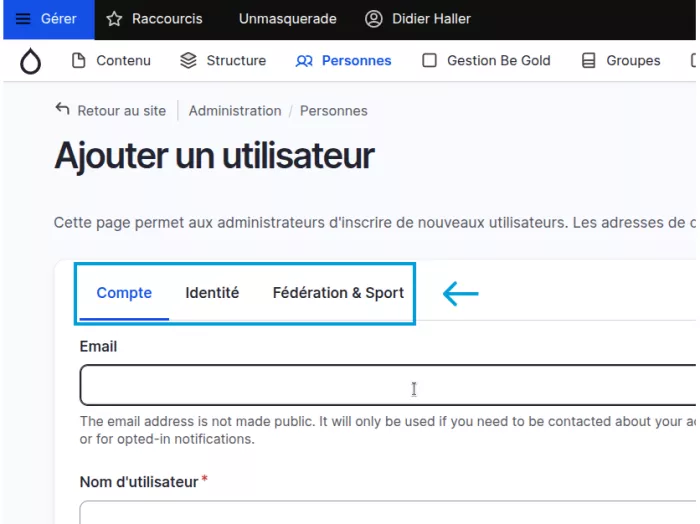700x524 pixels.
Task: Click the Structure layers icon
Action: [x=188, y=60]
